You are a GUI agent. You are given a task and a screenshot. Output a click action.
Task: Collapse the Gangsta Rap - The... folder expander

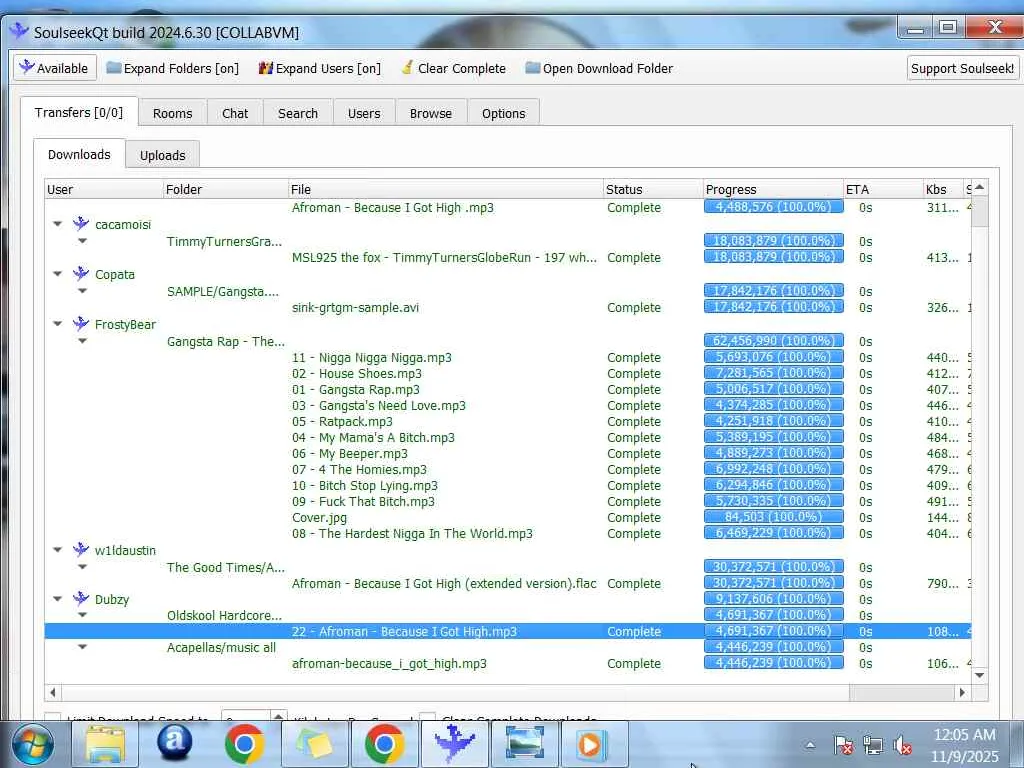[82, 341]
